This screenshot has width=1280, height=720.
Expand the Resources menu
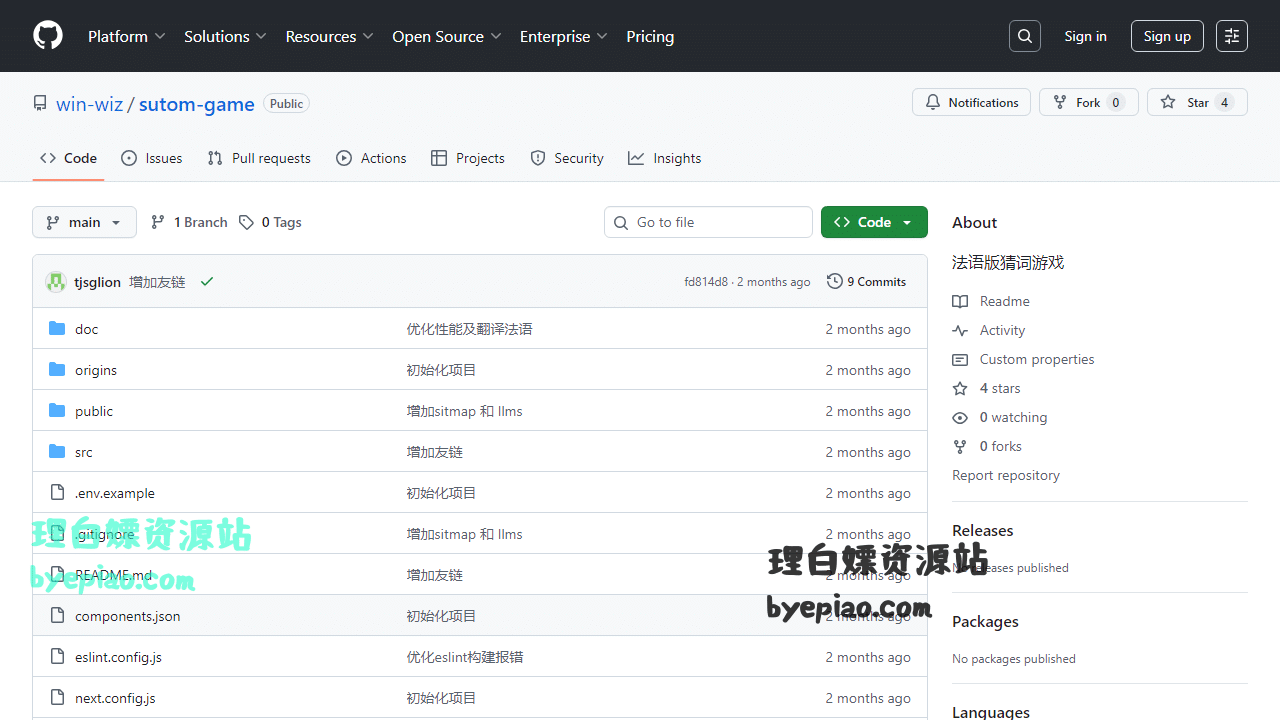[329, 36]
